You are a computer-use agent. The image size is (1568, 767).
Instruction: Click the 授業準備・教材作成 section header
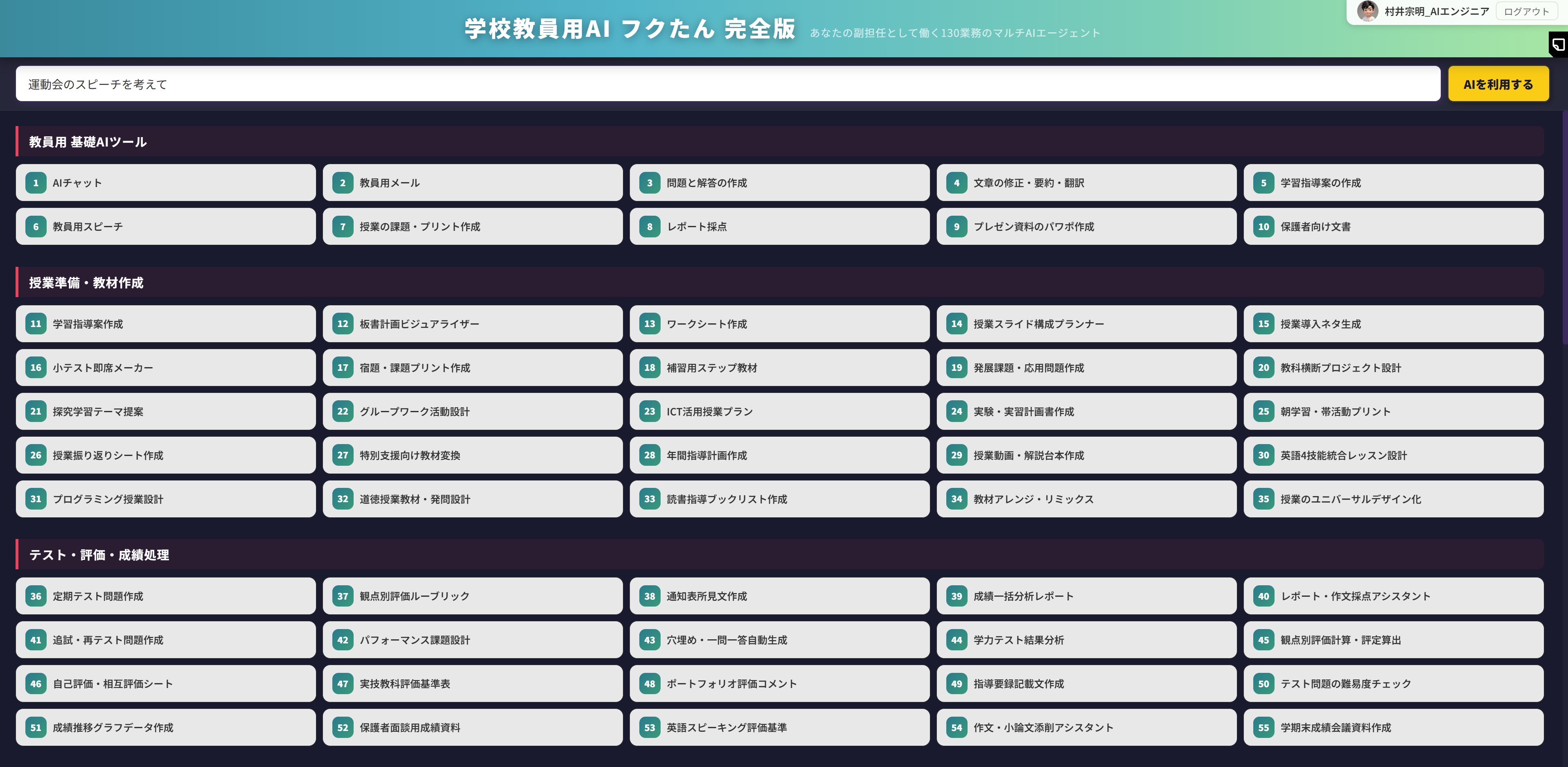[85, 282]
